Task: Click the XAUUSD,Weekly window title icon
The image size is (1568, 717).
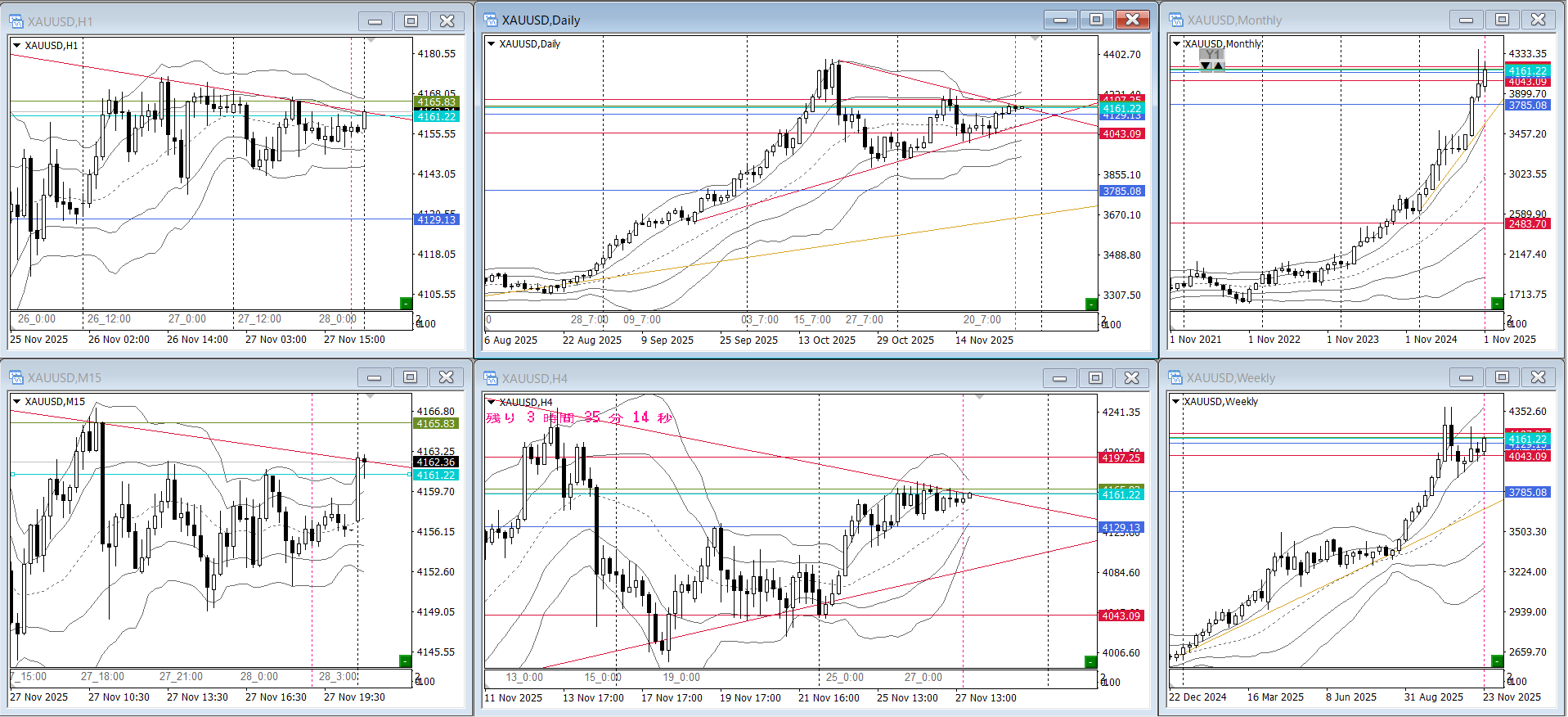Action: point(1176,377)
